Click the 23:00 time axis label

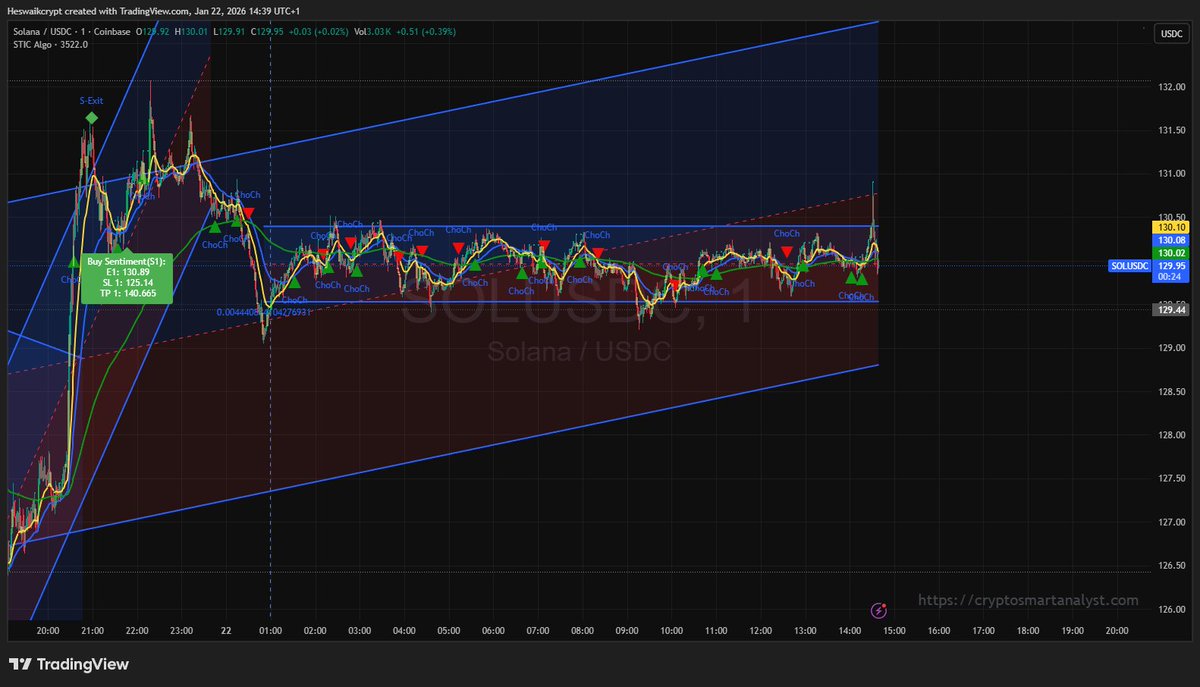pyautogui.click(x=181, y=631)
